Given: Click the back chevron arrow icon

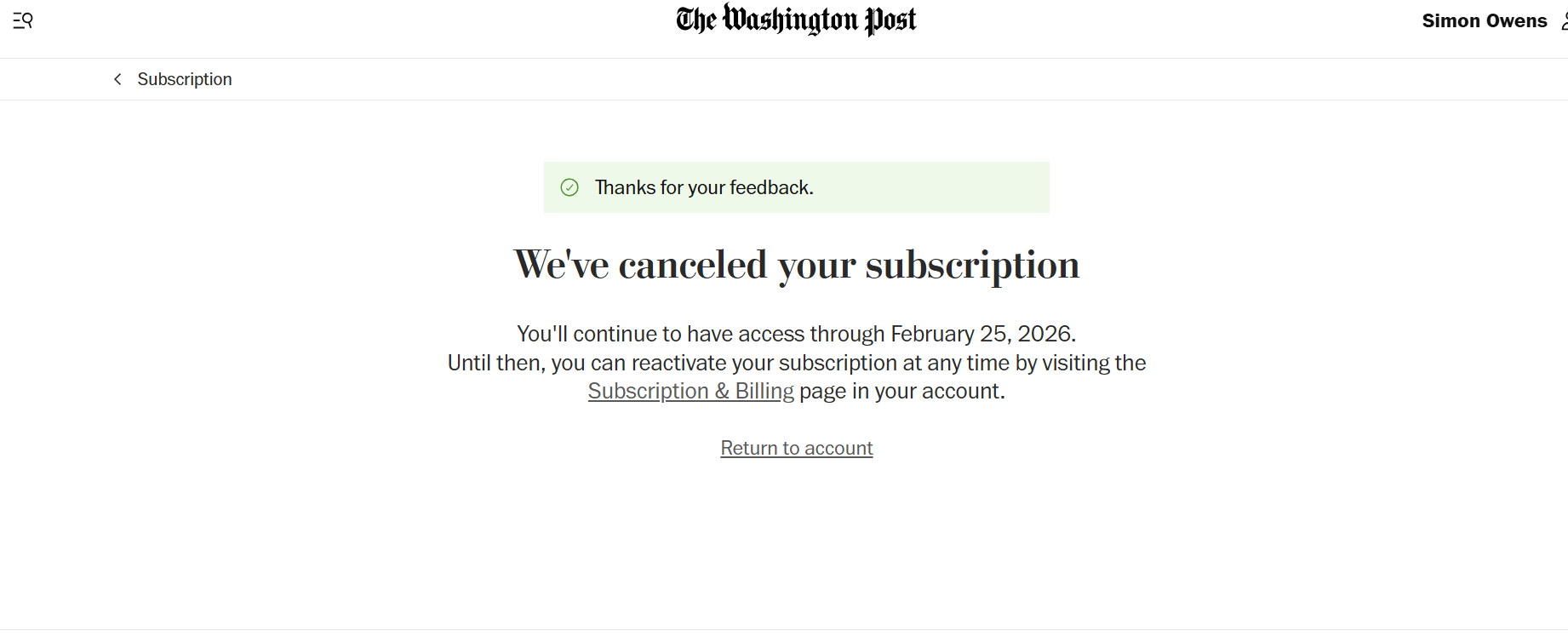Looking at the screenshot, I should click(117, 79).
